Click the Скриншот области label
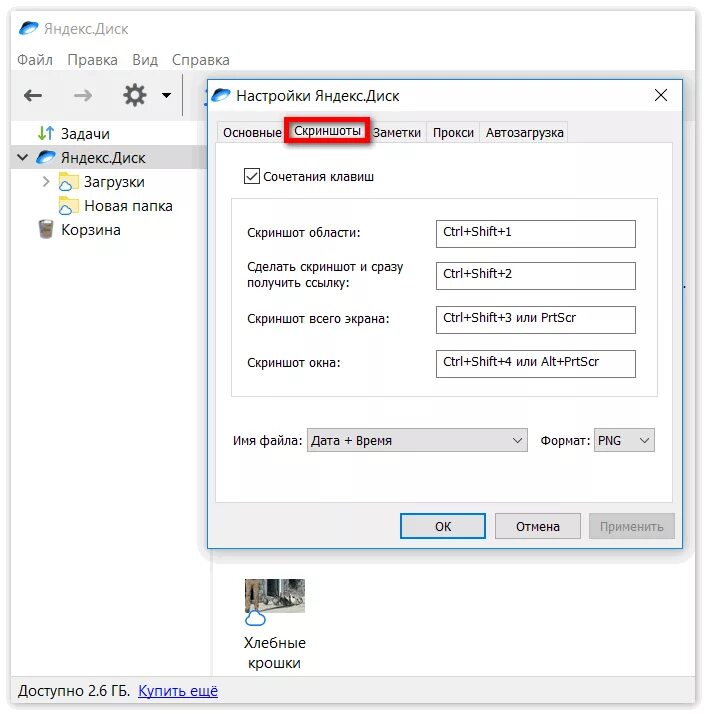This screenshot has height=714, width=706. [303, 233]
